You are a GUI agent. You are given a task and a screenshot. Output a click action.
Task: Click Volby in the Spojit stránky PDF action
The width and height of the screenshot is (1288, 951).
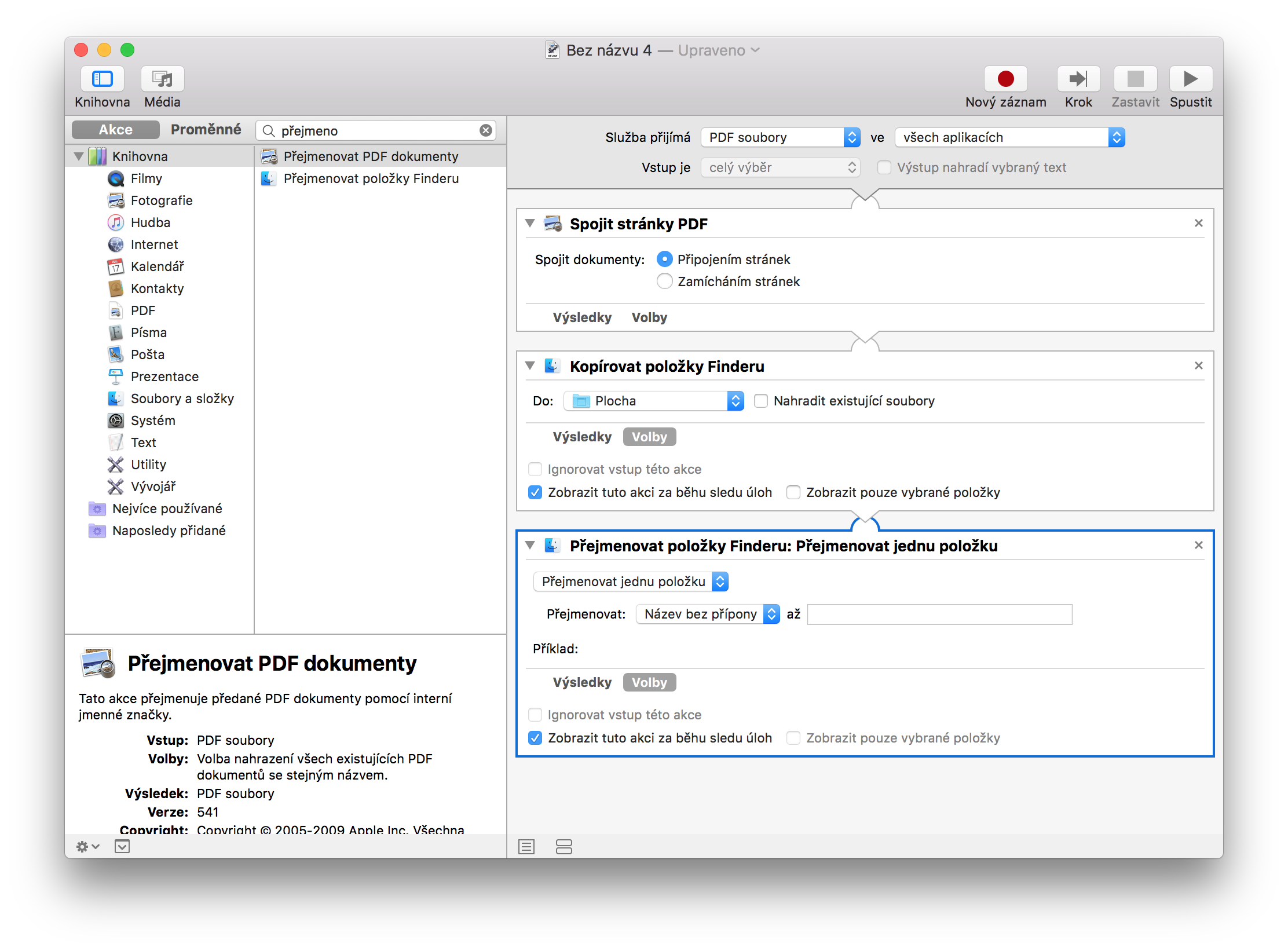[x=649, y=317]
